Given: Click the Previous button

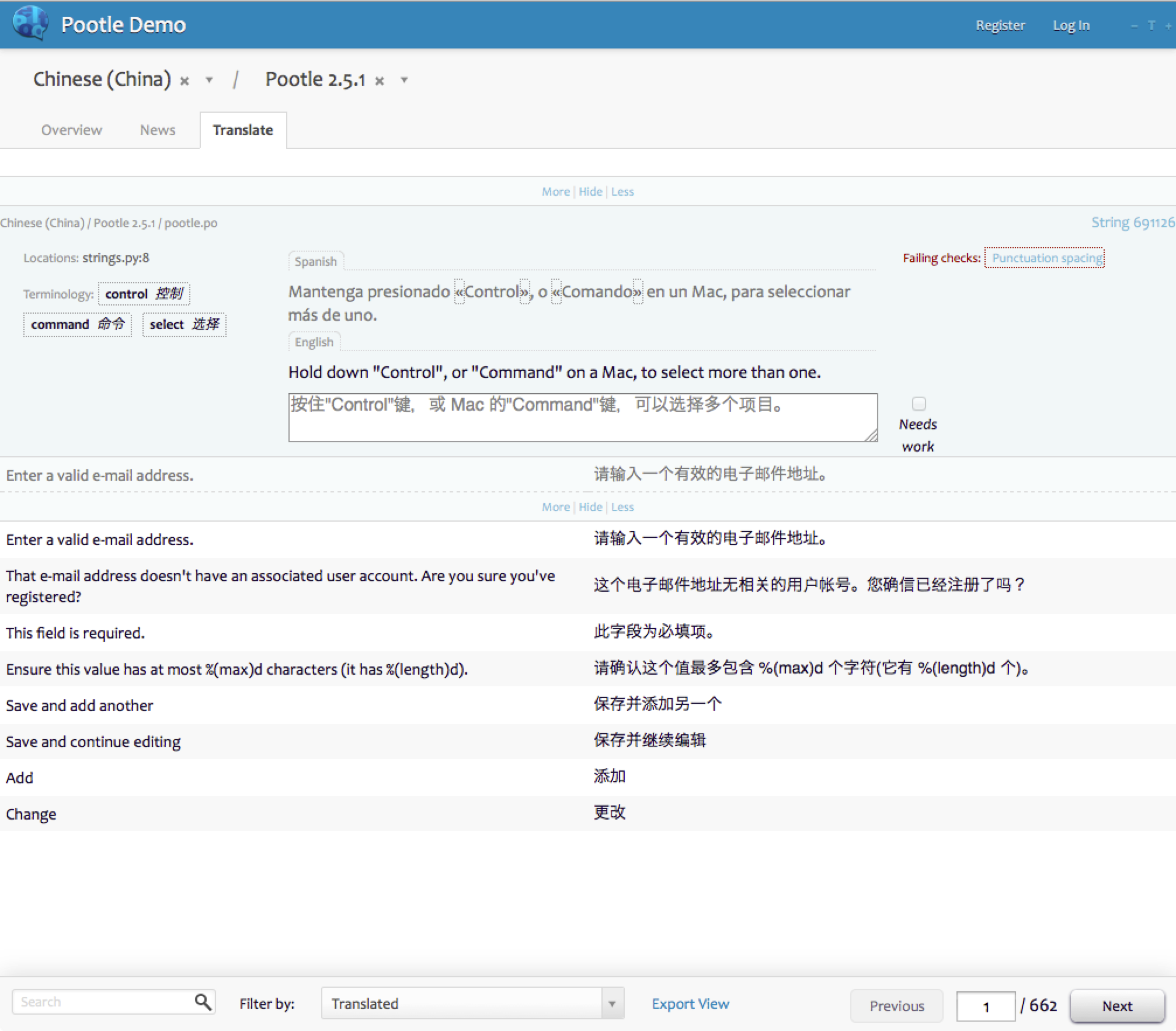Looking at the screenshot, I should (896, 1005).
